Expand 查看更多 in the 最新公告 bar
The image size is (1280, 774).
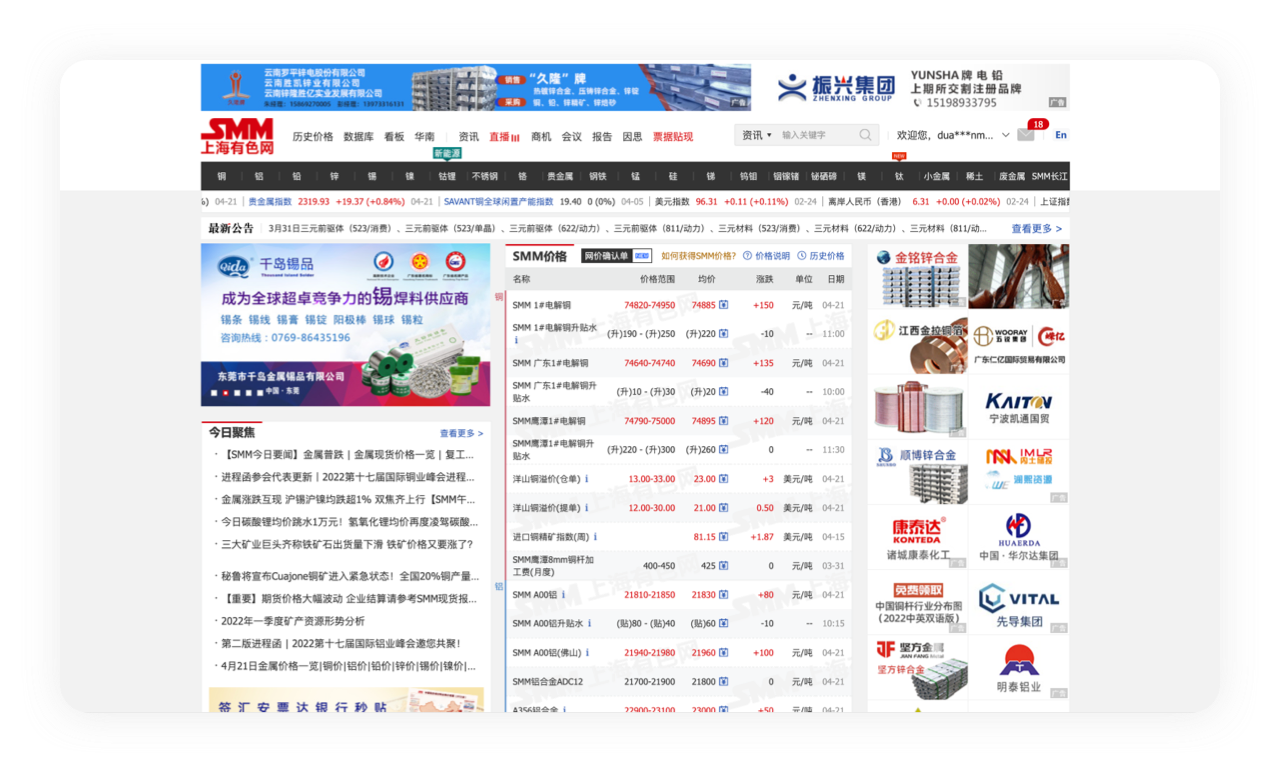[1036, 229]
